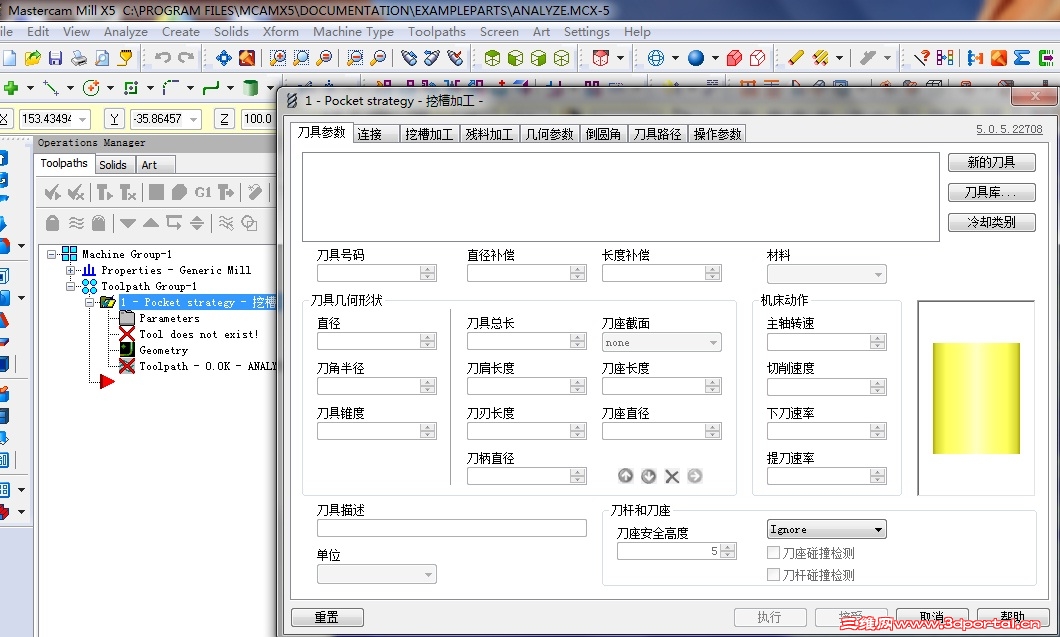Viewport: 1060px width, 637px height.
Task: Click the G1 post operations icon
Action: click(203, 193)
